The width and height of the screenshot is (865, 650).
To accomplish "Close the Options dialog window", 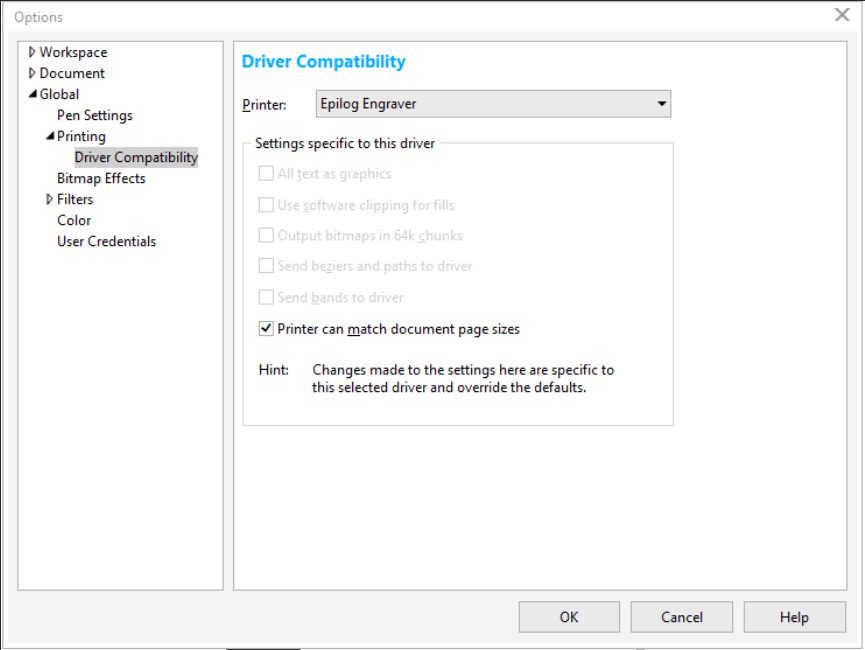I will 842,14.
